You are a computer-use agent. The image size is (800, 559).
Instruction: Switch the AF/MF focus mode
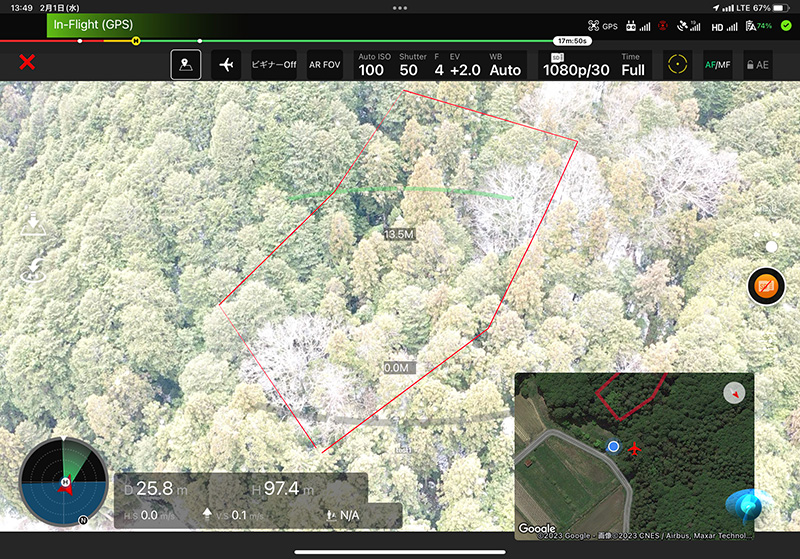click(717, 65)
